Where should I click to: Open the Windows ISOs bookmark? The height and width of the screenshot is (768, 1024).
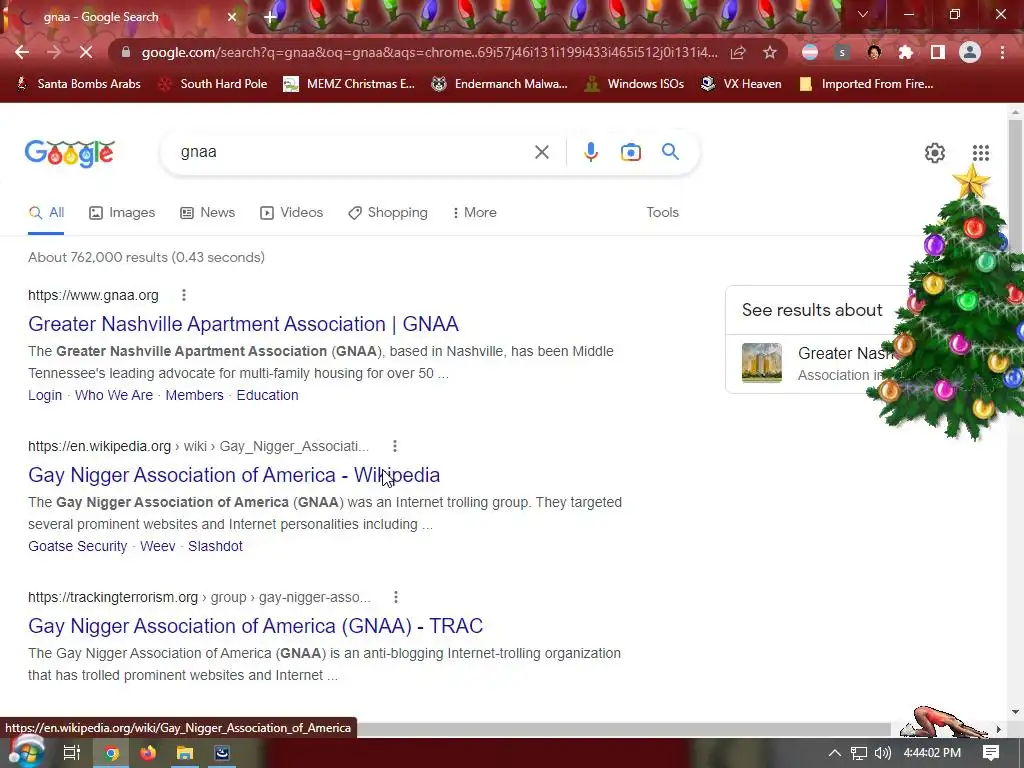[634, 84]
